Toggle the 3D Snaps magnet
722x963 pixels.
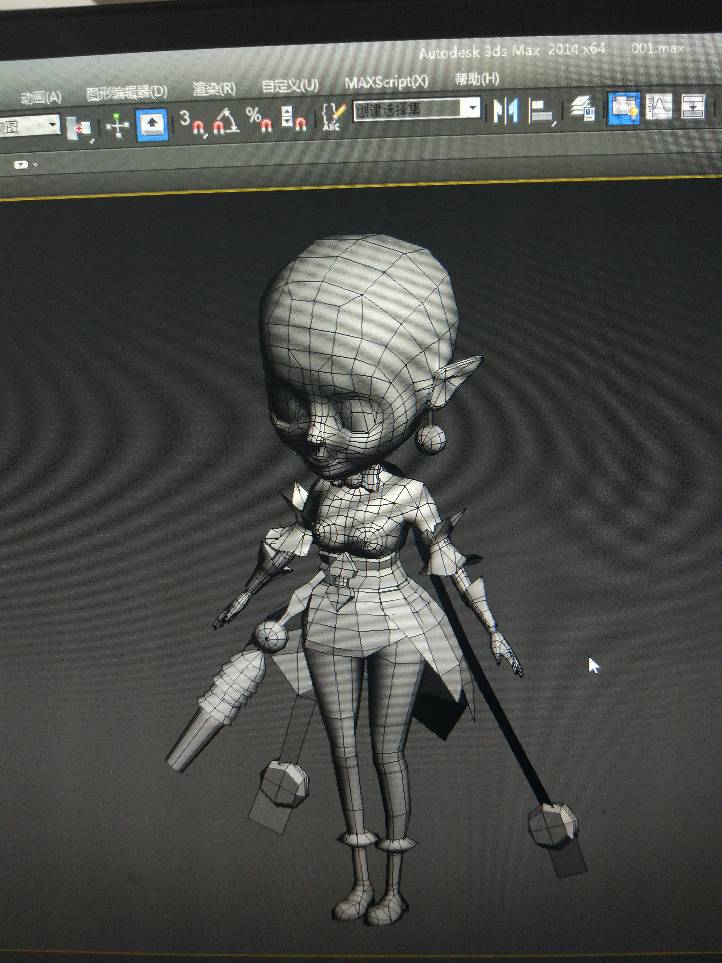point(192,122)
